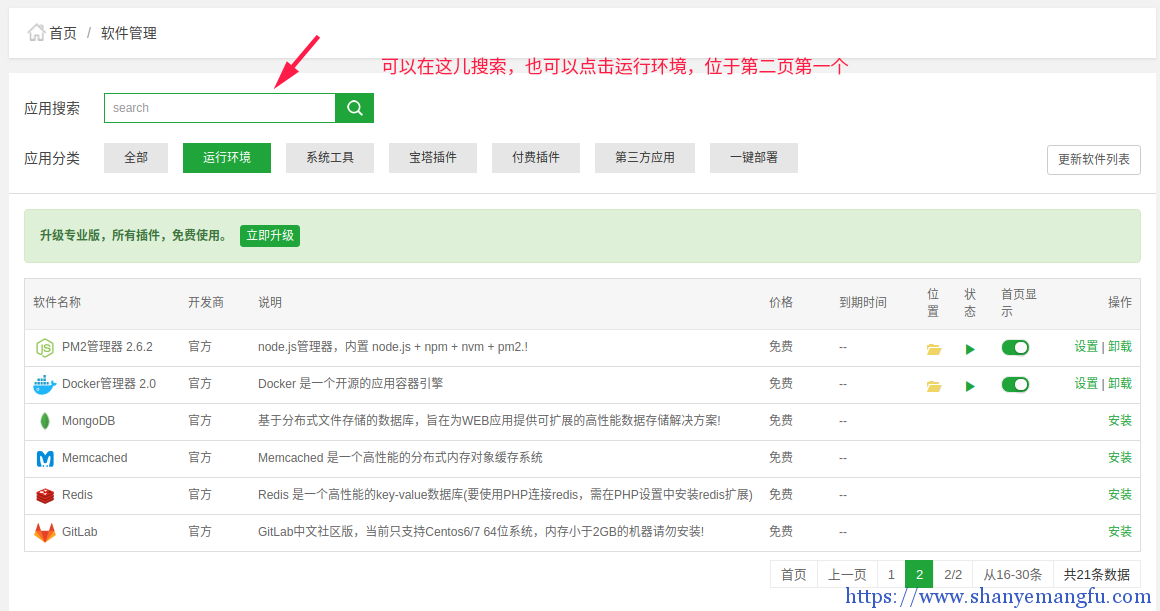
Task: Click the 立即升级 upgrade button
Action: coord(269,235)
